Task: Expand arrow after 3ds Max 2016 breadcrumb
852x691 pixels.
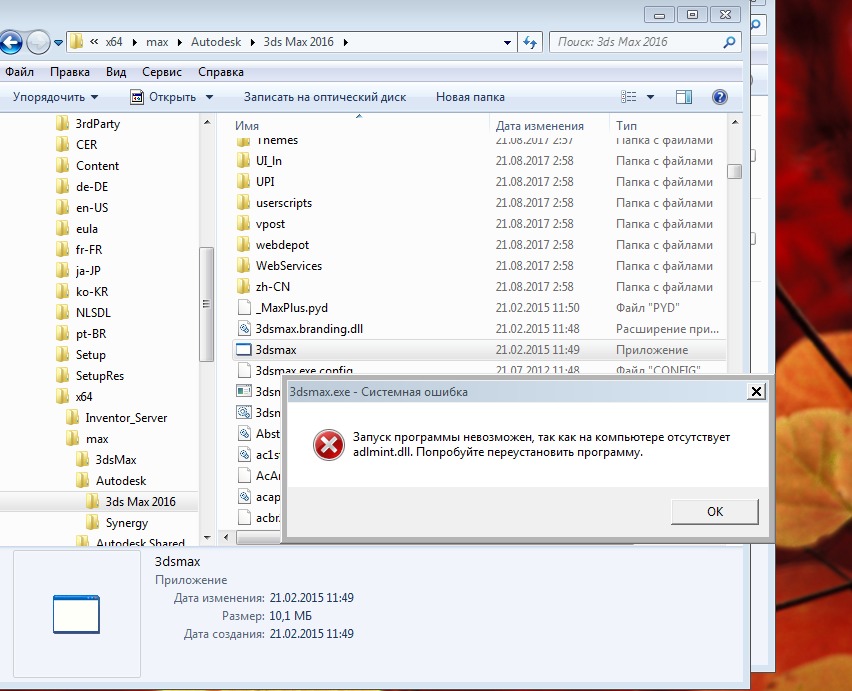Action: (x=346, y=42)
